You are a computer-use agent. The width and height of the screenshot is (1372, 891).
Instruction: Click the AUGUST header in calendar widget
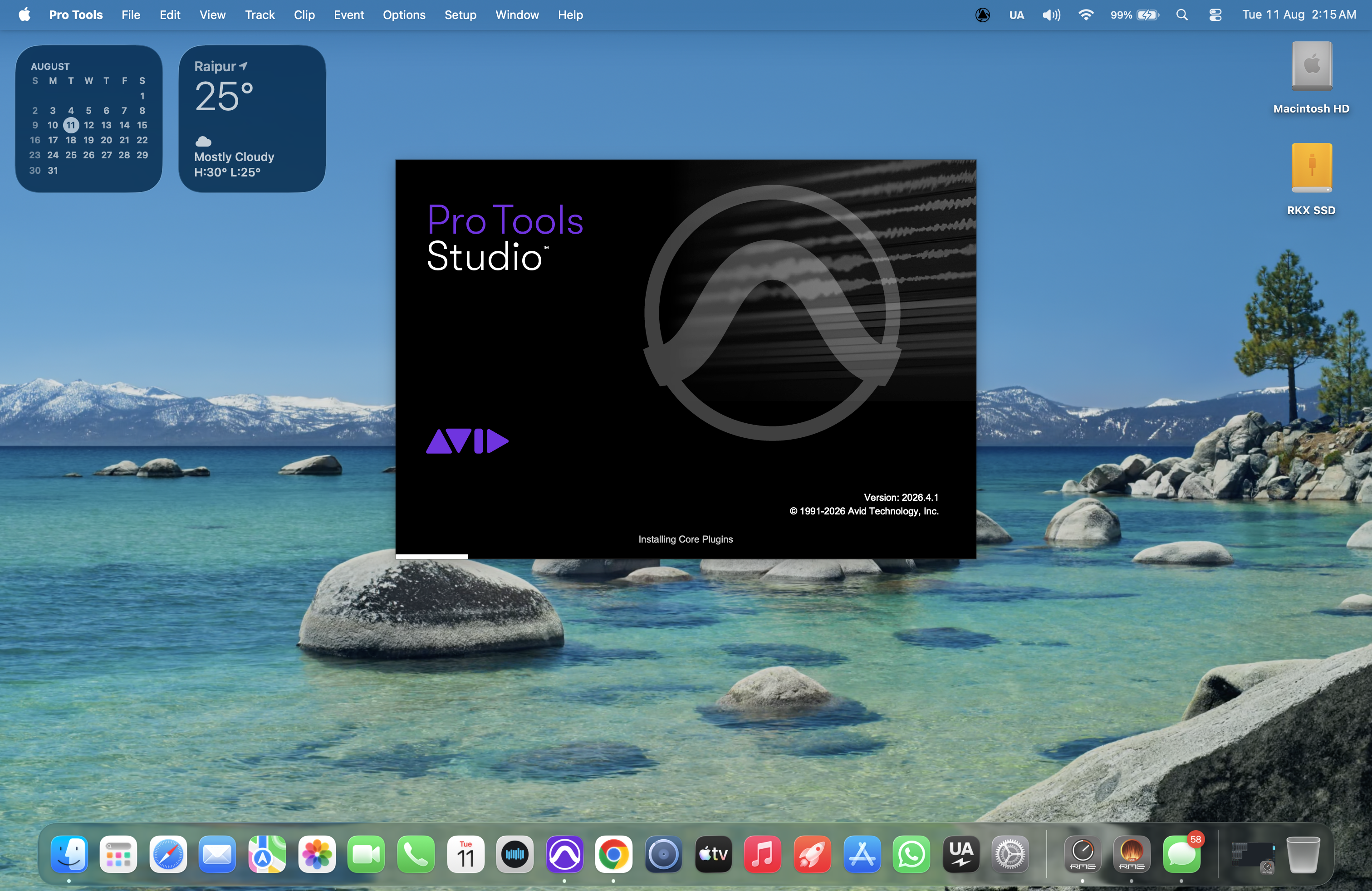(50, 66)
